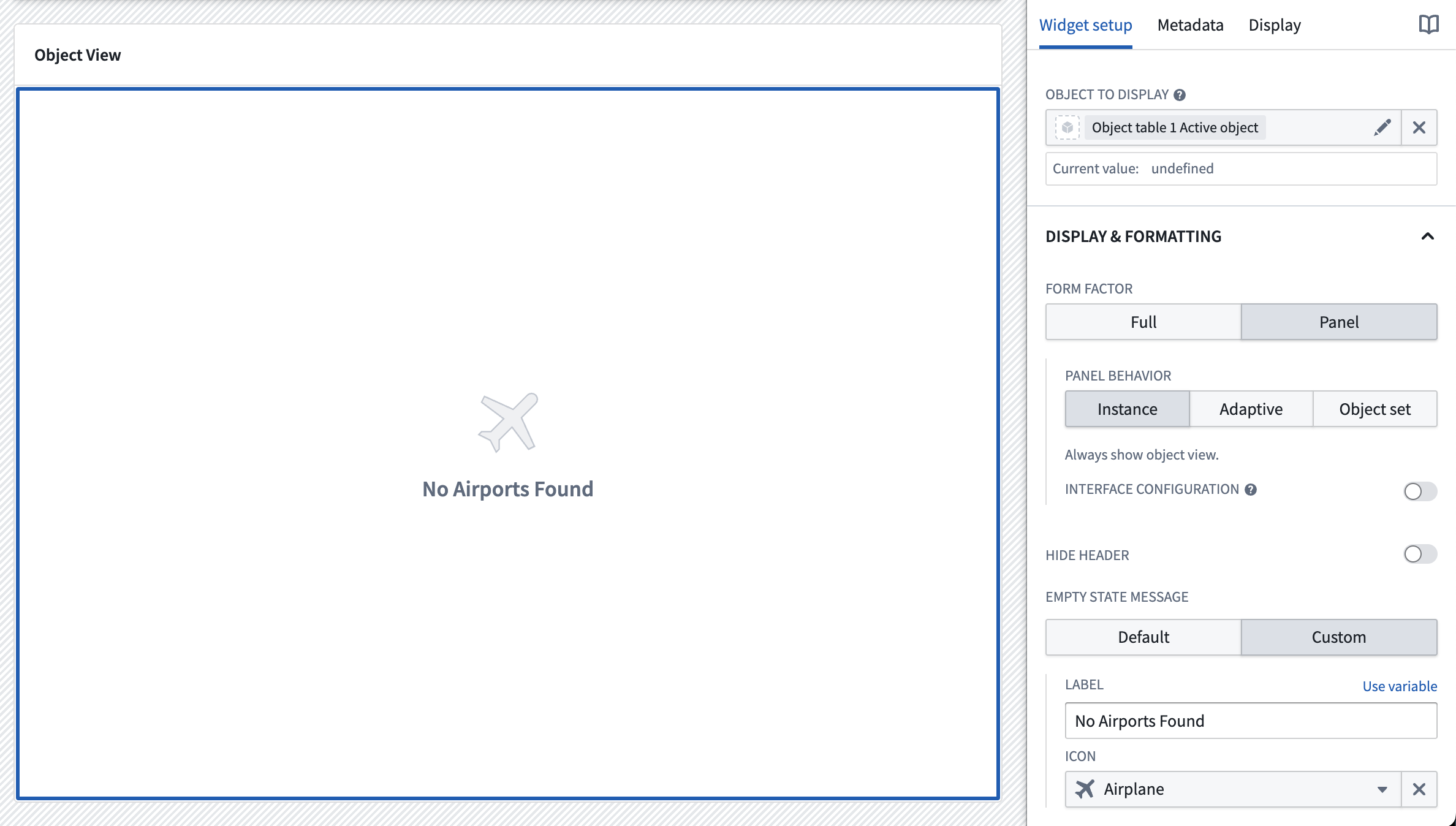Image resolution: width=1456 pixels, height=826 pixels.
Task: Open the Display tab
Action: coord(1275,25)
